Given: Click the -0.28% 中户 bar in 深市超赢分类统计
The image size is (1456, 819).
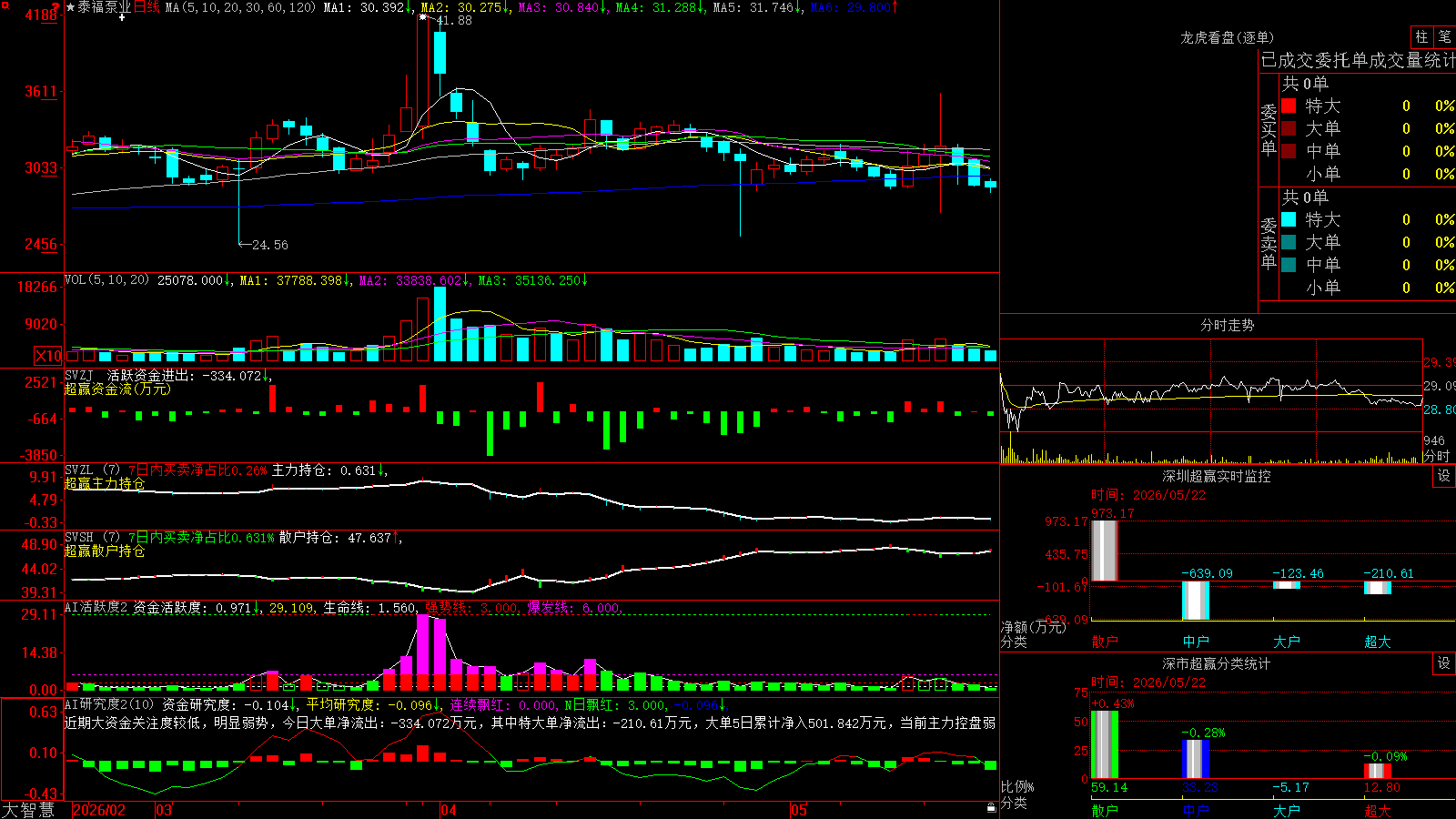Looking at the screenshot, I should coord(1196,759).
